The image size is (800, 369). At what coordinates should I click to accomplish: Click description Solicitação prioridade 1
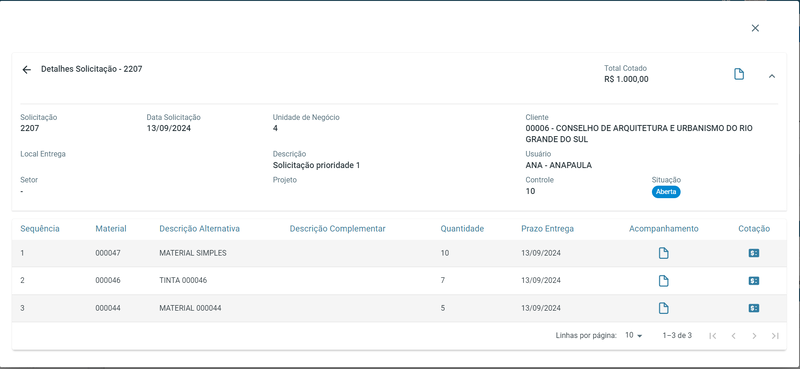pos(316,165)
